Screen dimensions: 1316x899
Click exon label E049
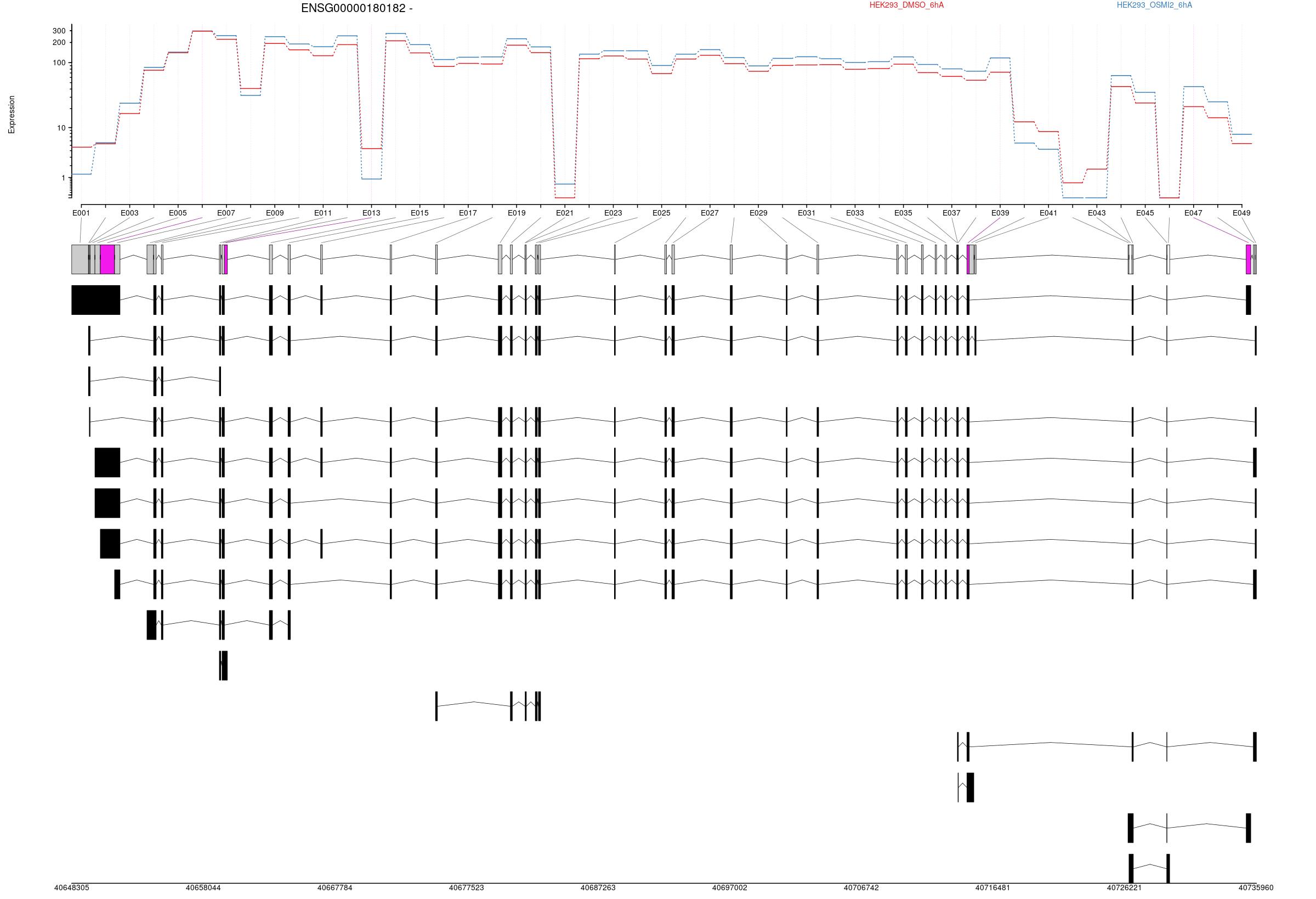(1241, 213)
